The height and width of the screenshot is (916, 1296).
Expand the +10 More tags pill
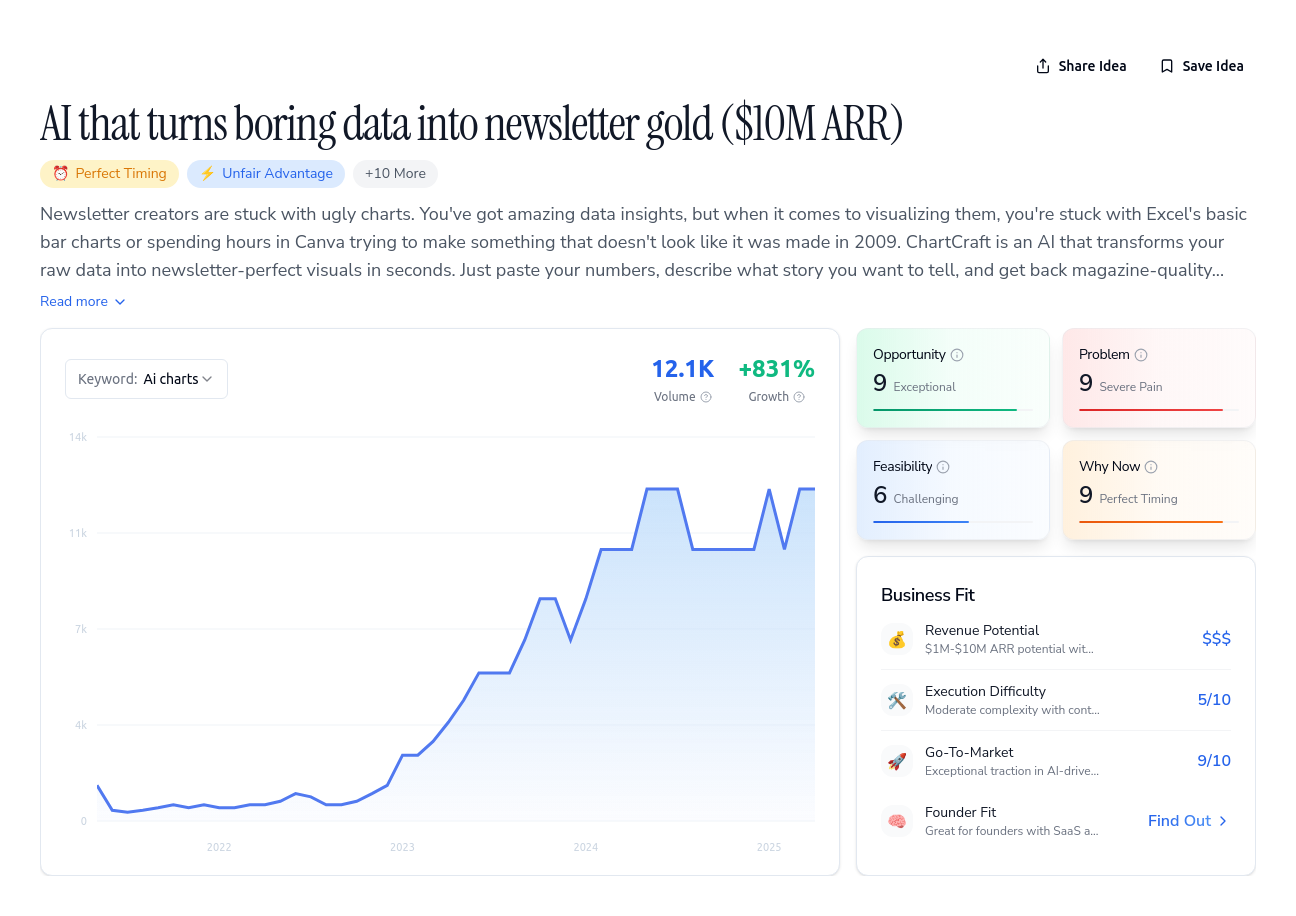coord(395,173)
